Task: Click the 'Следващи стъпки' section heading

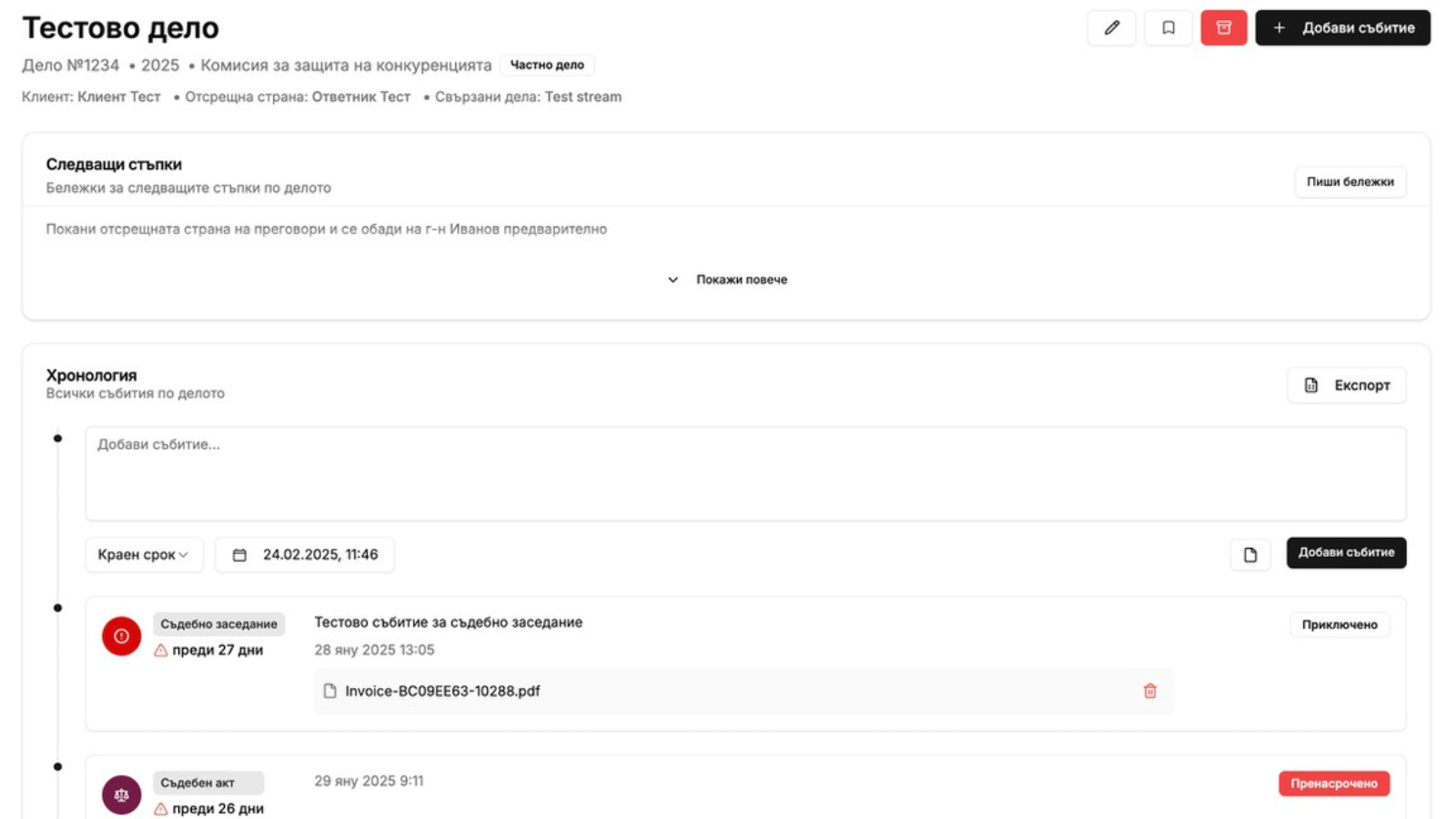Action: (114, 165)
